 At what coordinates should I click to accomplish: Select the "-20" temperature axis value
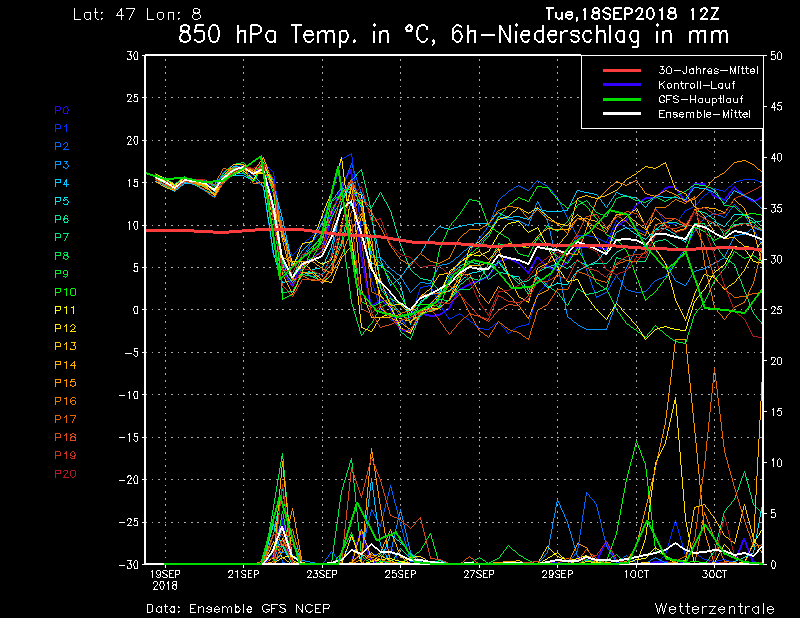coord(129,480)
